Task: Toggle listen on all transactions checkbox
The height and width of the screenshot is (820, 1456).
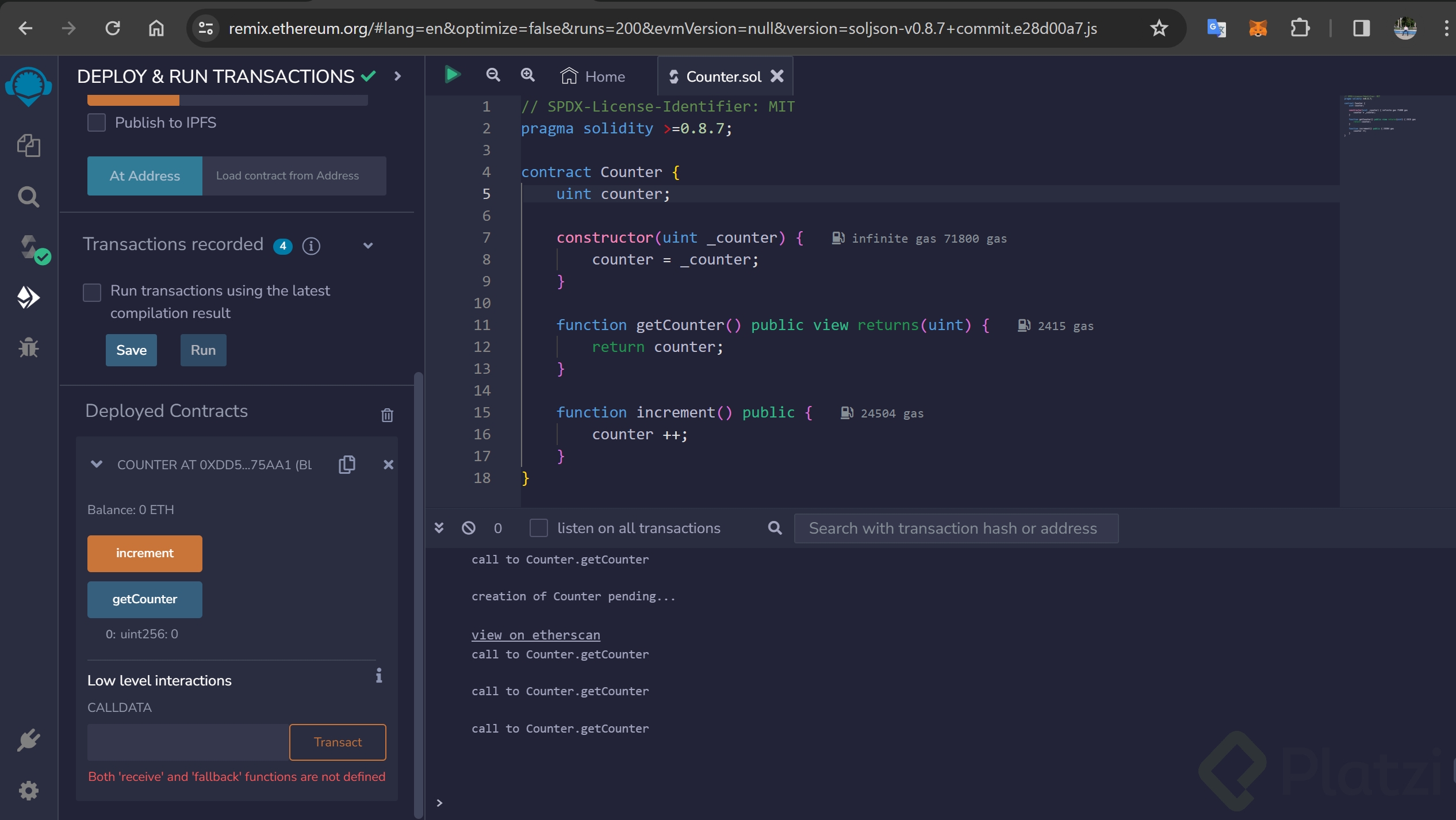Action: point(538,528)
